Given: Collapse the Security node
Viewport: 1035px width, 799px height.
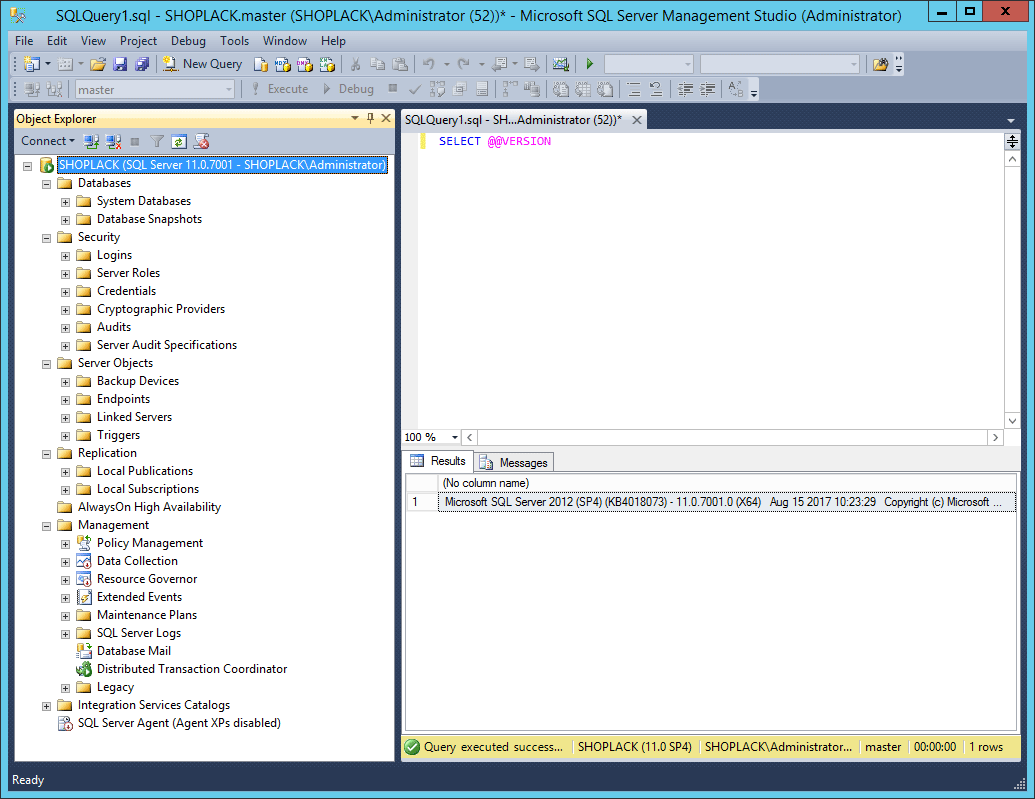Looking at the screenshot, I should 46,238.
